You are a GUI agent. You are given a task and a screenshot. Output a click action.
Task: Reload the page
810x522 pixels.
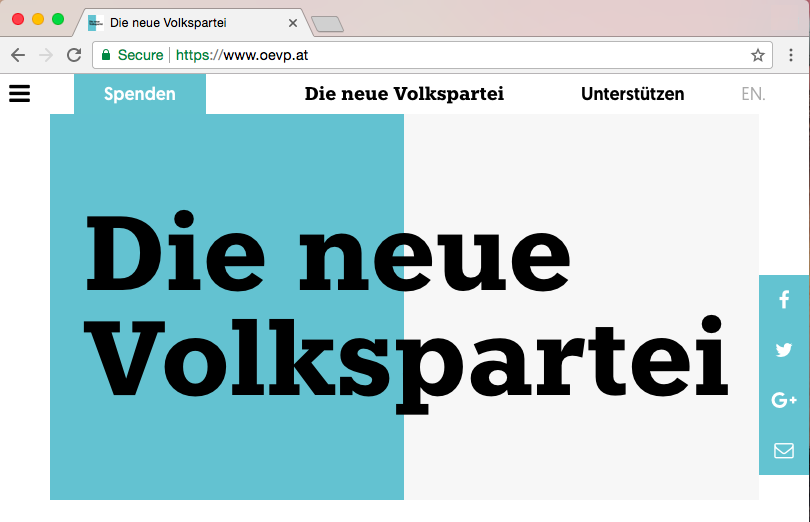tap(74, 55)
